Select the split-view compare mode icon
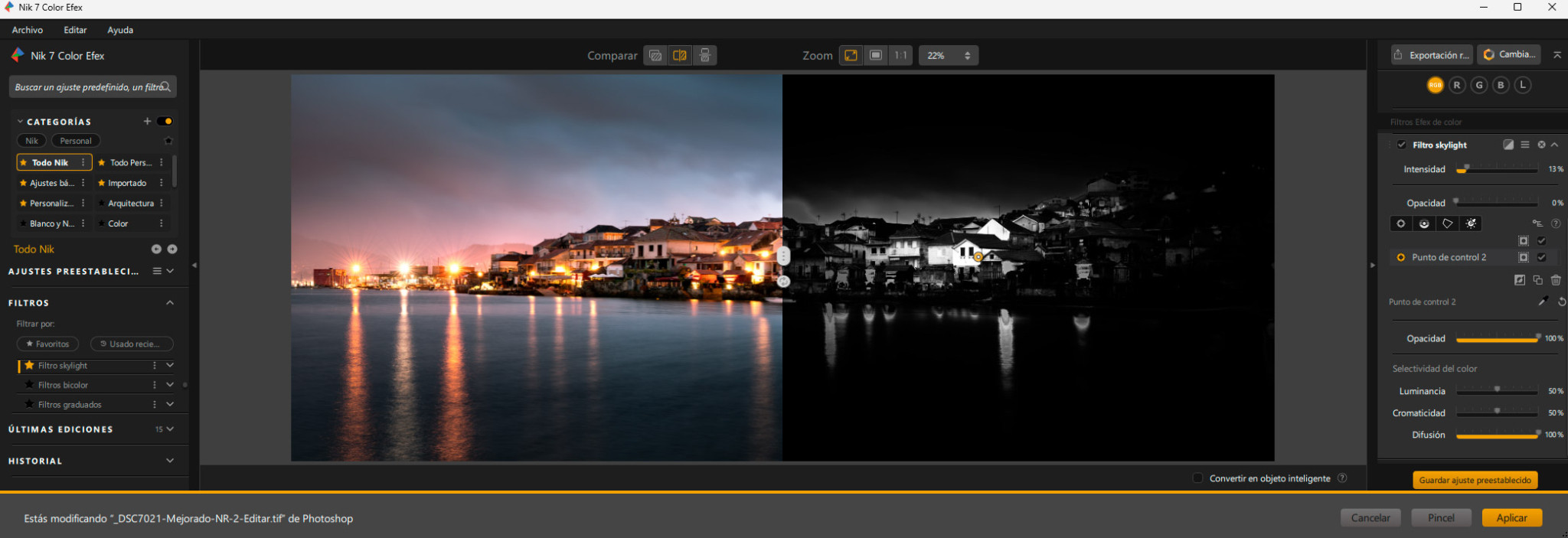The width and height of the screenshot is (1568, 538). click(x=679, y=55)
